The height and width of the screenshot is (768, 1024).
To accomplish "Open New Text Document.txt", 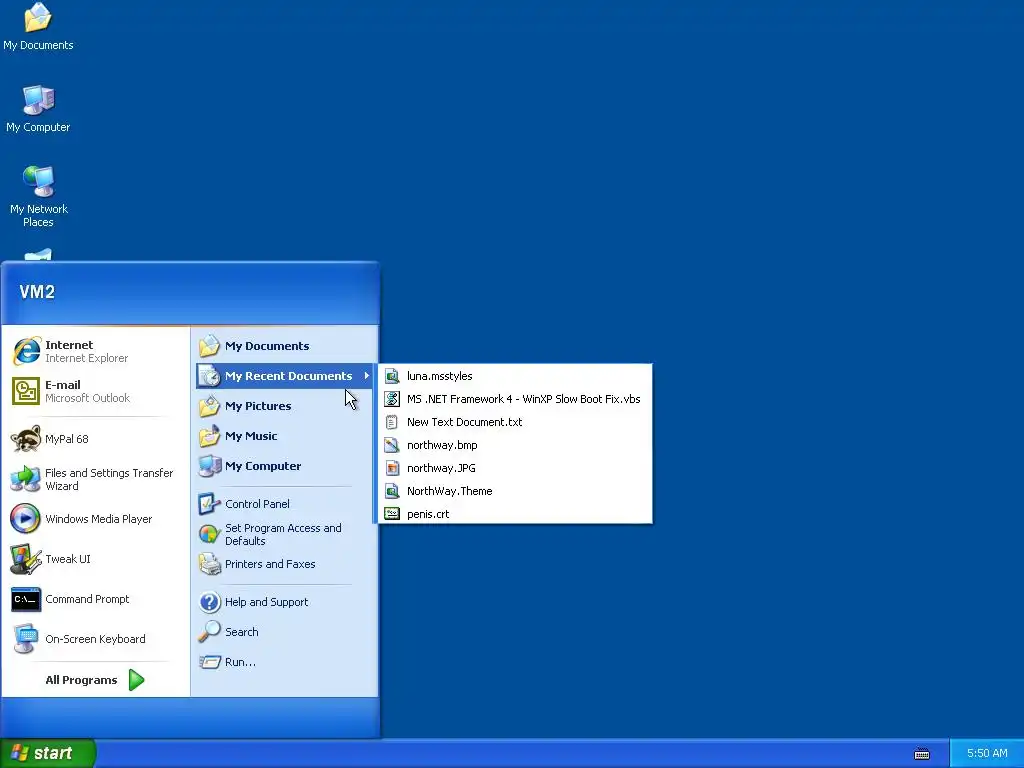I will coord(515,422).
